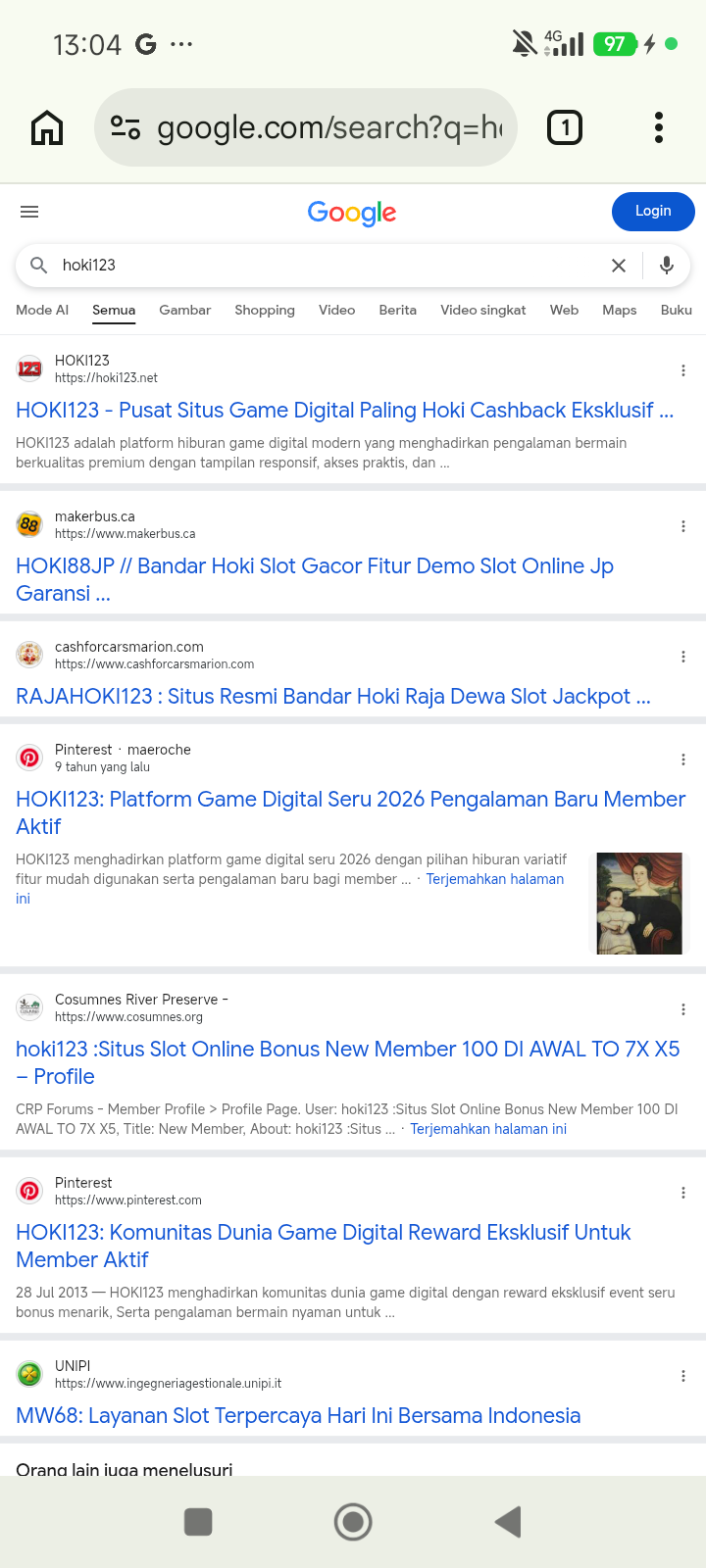Tap the HOKI123 site favicon

(x=29, y=368)
